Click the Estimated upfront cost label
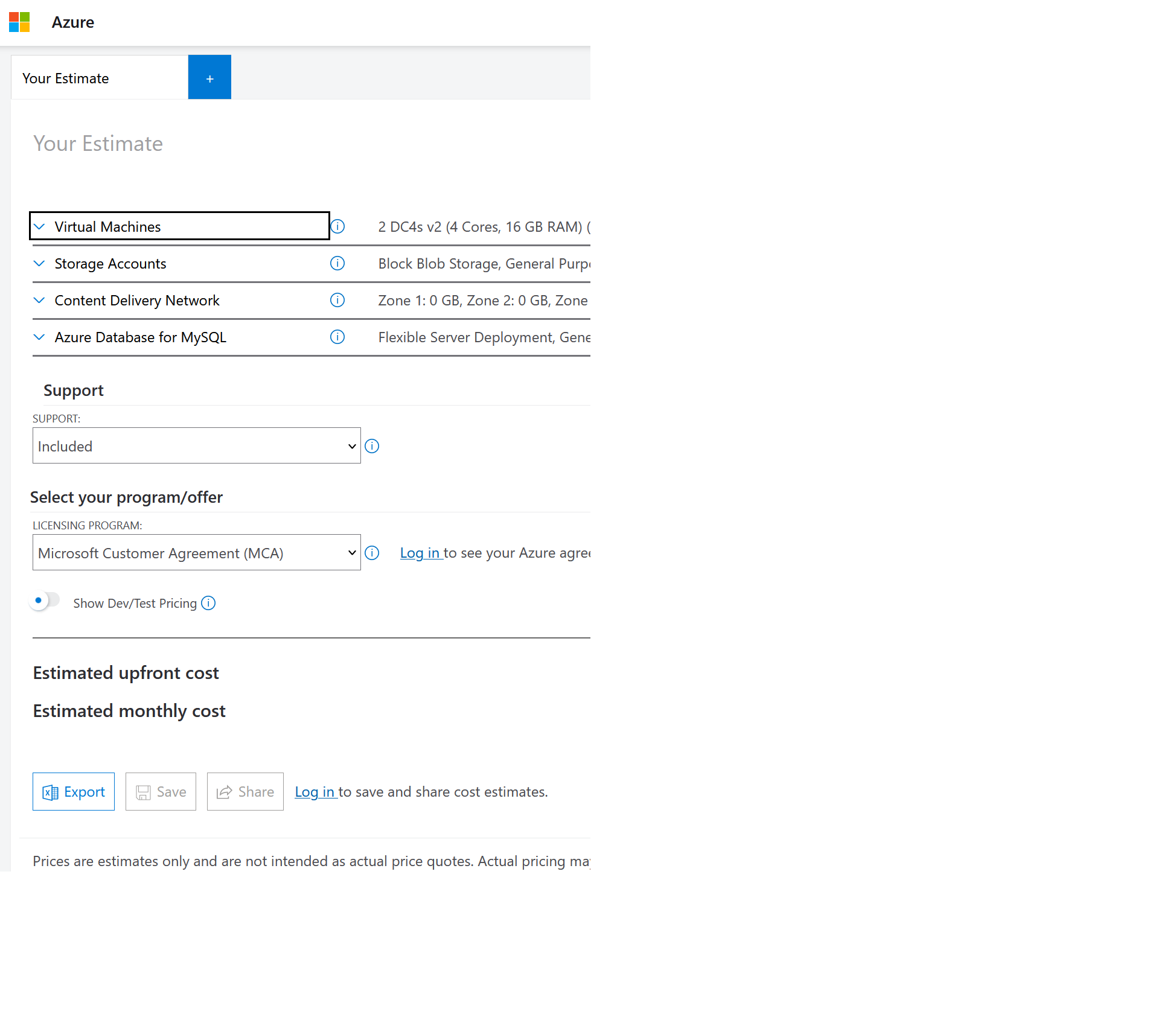The image size is (1176, 1020). coord(126,673)
